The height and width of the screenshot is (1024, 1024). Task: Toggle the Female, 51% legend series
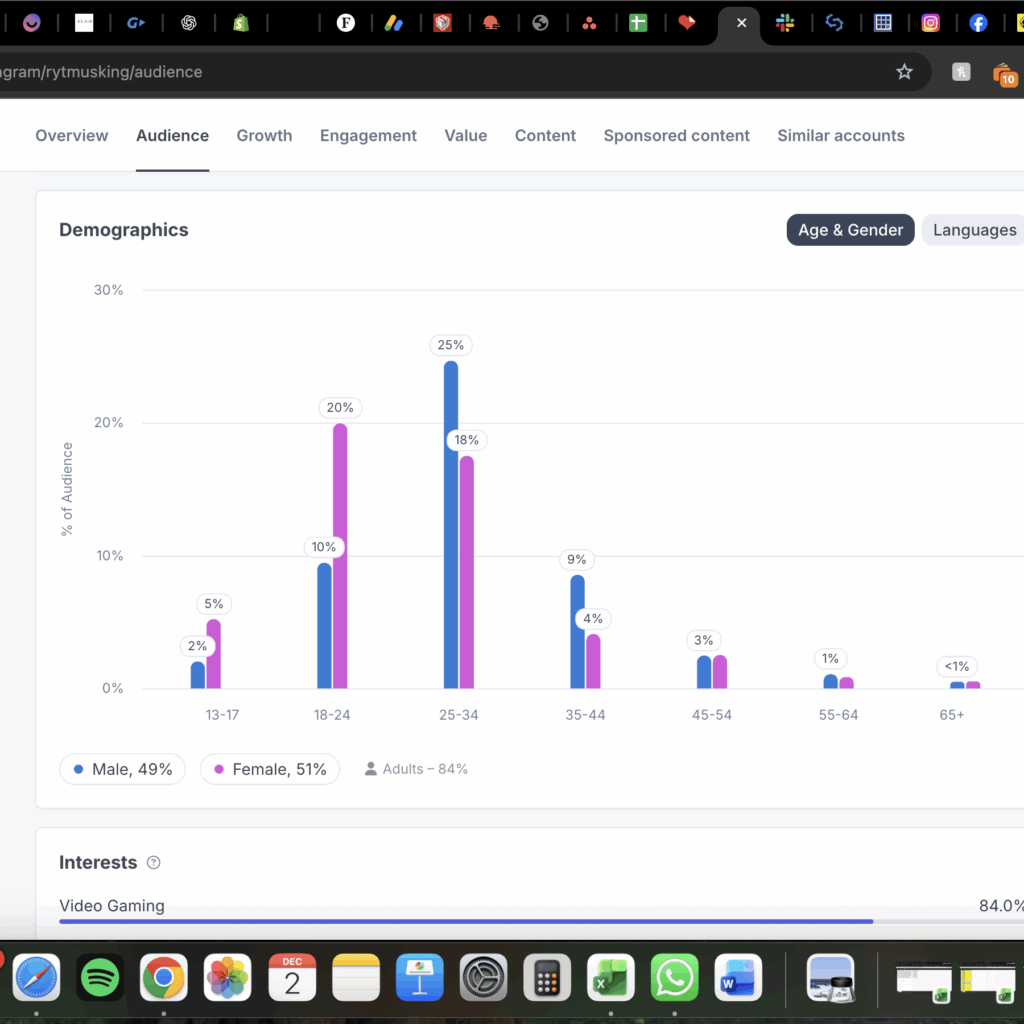point(269,769)
